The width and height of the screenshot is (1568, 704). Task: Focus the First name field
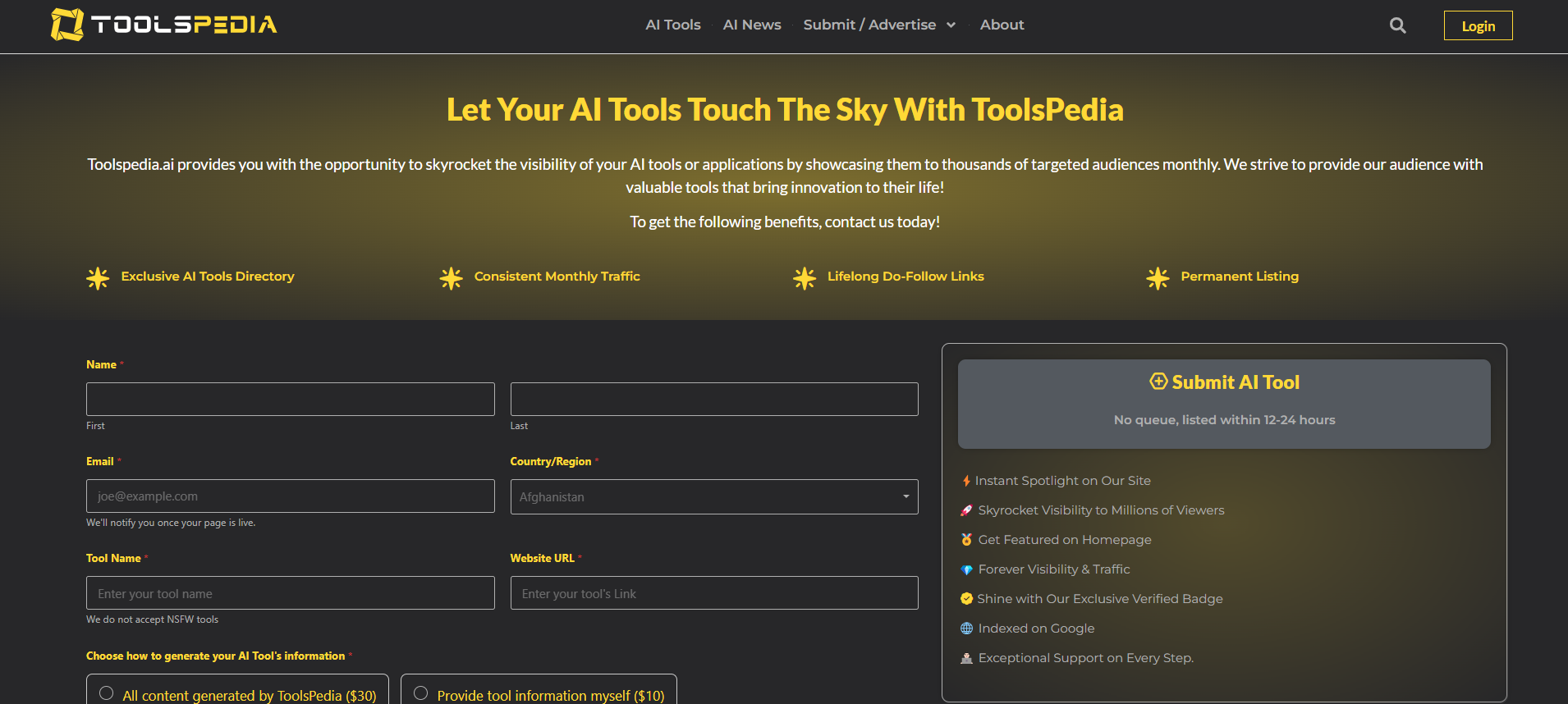[291, 399]
